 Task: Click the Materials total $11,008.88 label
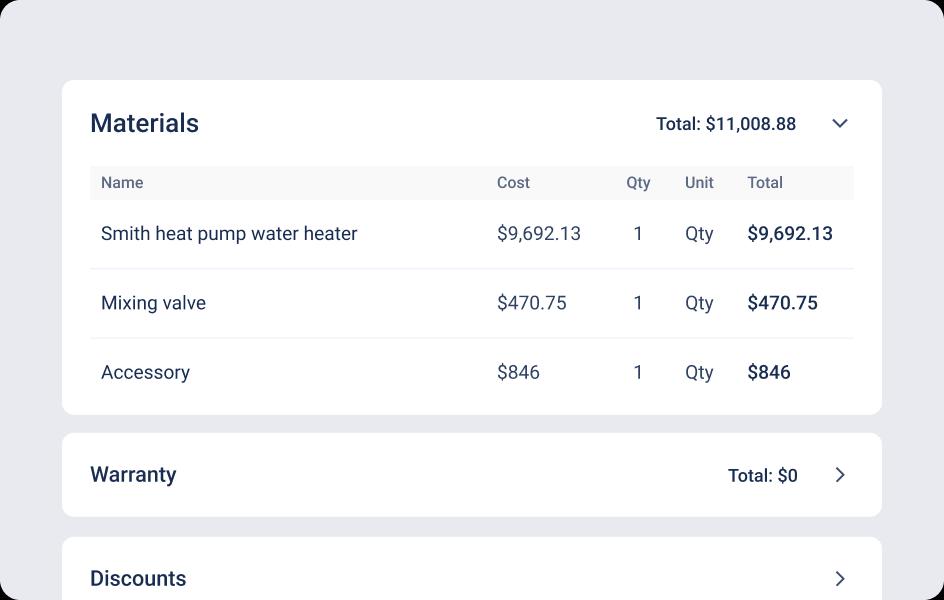[x=726, y=124]
